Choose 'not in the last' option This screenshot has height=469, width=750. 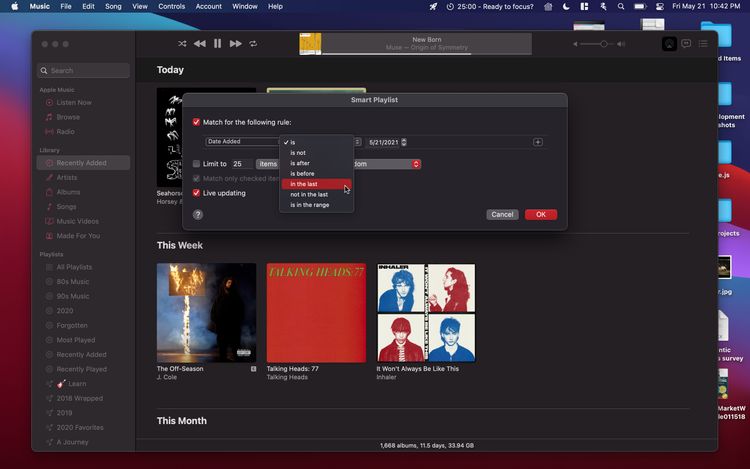click(316, 195)
